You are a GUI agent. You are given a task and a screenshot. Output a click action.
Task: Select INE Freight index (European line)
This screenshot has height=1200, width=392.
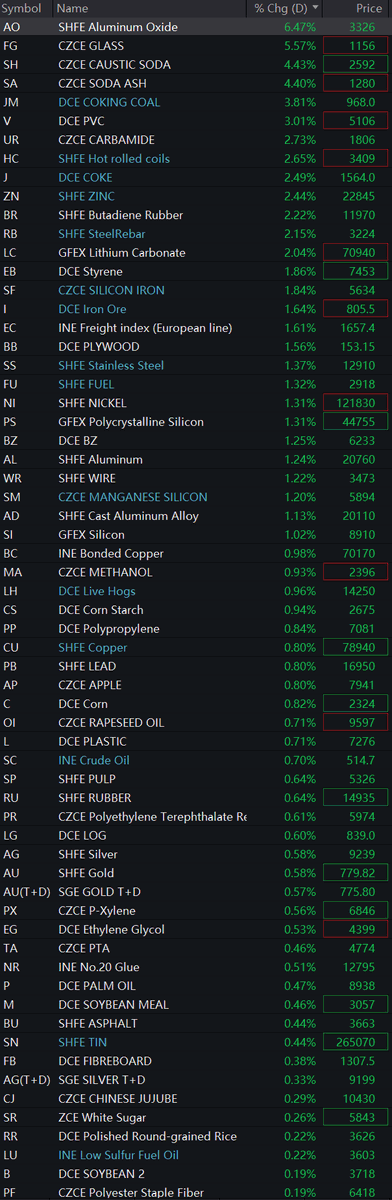pos(196,327)
